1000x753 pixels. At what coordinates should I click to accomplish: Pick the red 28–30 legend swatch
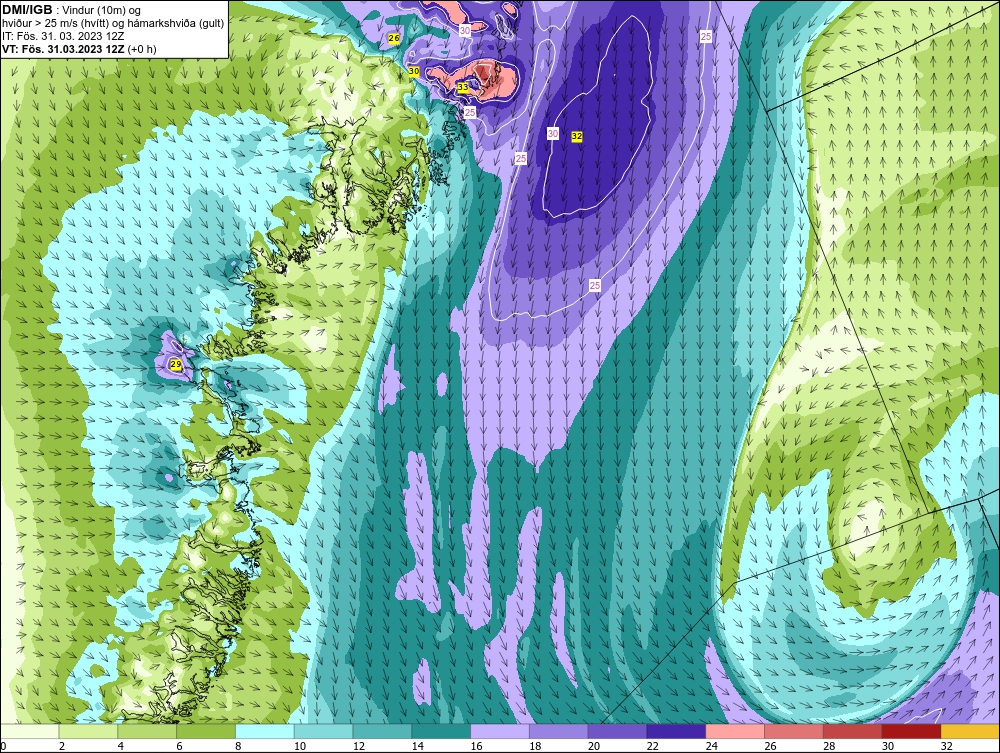click(853, 731)
